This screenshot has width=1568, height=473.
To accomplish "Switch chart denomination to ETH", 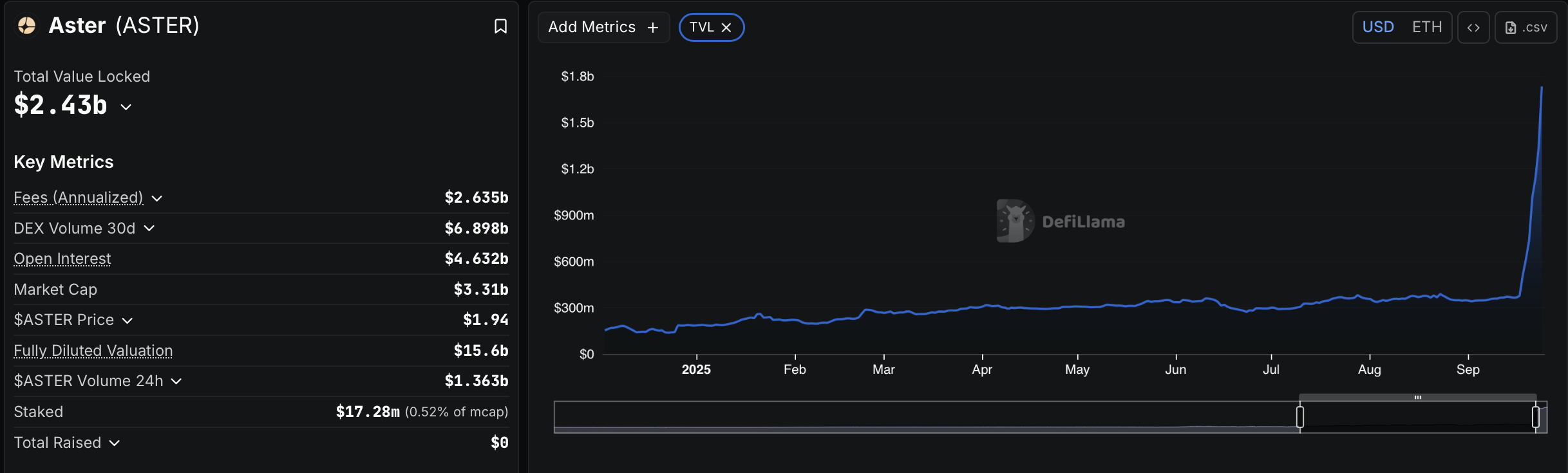I will (1427, 27).
